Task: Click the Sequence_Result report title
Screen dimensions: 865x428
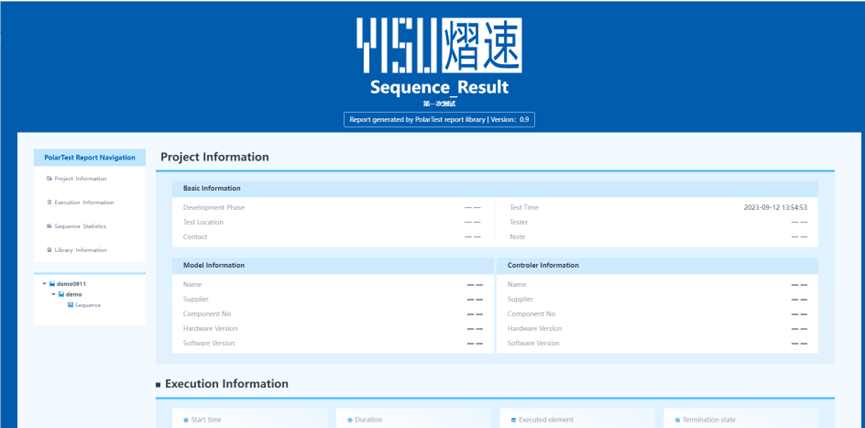Action: coord(439,87)
